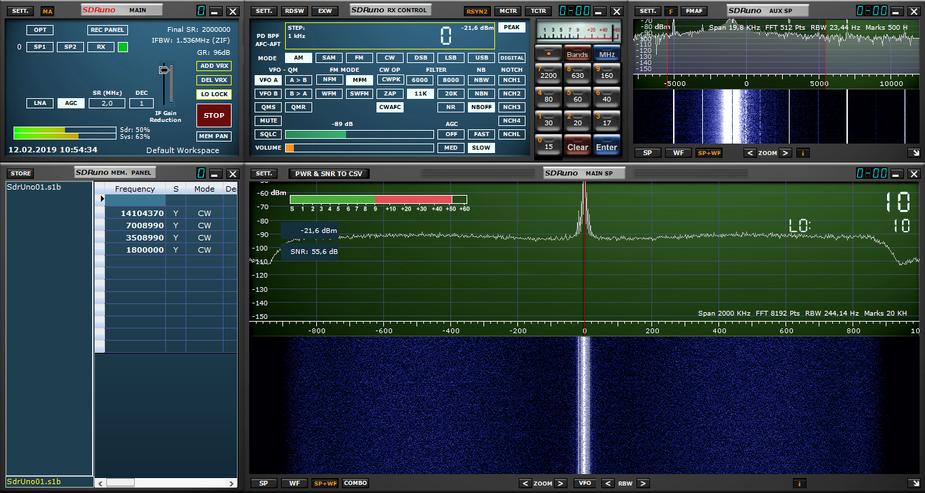Click the MCTR button

point(507,11)
